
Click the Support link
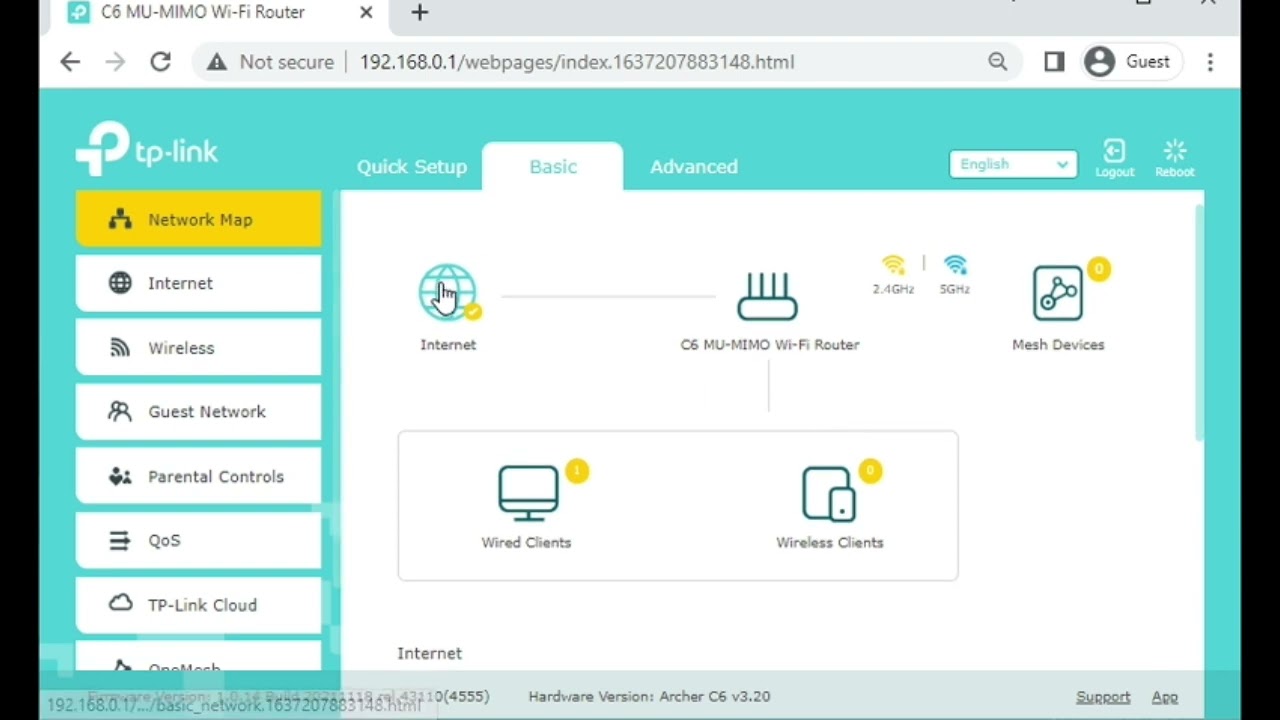point(1102,697)
